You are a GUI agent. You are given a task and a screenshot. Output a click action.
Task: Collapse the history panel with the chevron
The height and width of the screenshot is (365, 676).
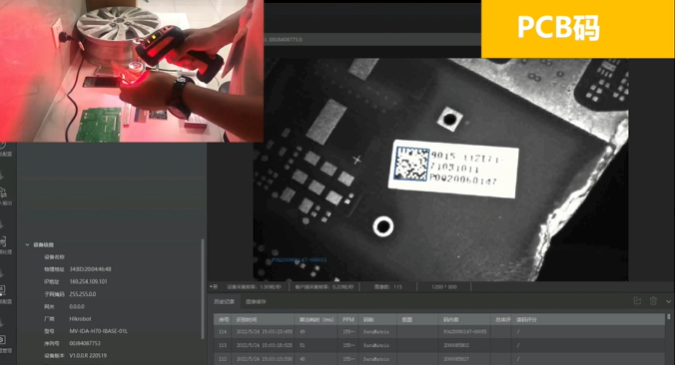coord(669,301)
